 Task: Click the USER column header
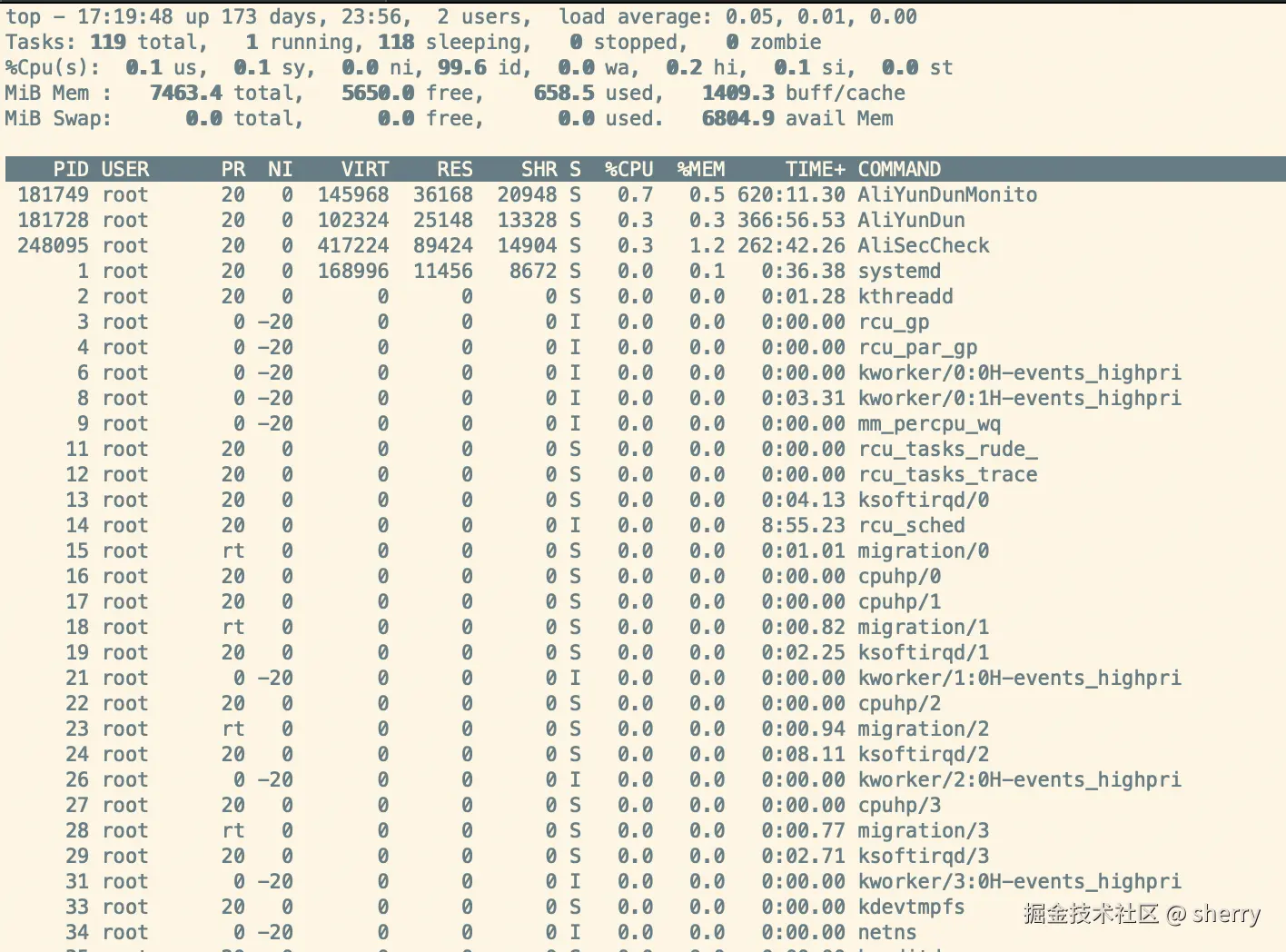click(x=125, y=169)
